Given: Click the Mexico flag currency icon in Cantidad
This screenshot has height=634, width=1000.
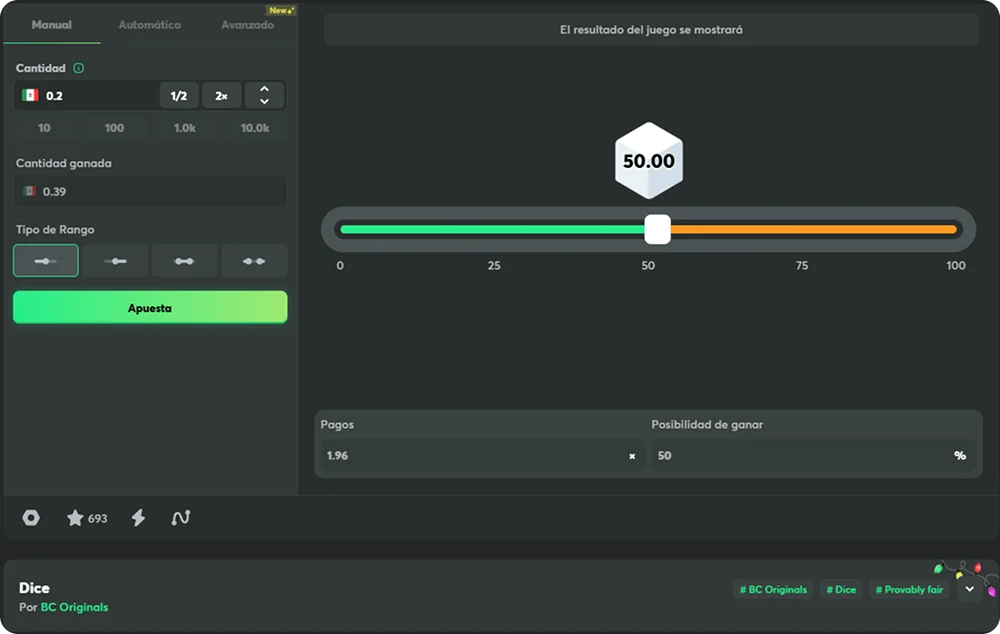Looking at the screenshot, I should (x=30, y=96).
